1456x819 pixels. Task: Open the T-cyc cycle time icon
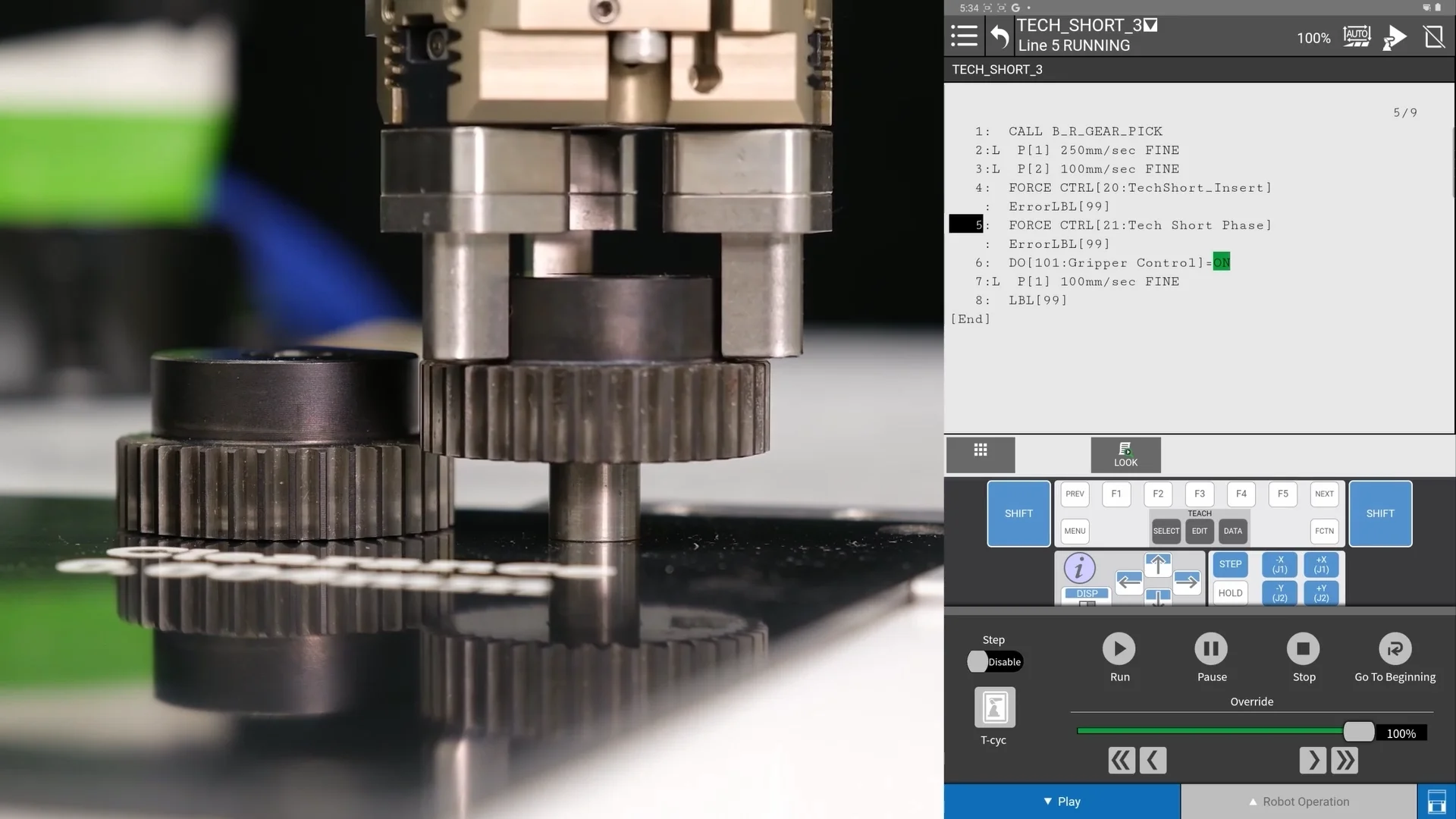[994, 708]
